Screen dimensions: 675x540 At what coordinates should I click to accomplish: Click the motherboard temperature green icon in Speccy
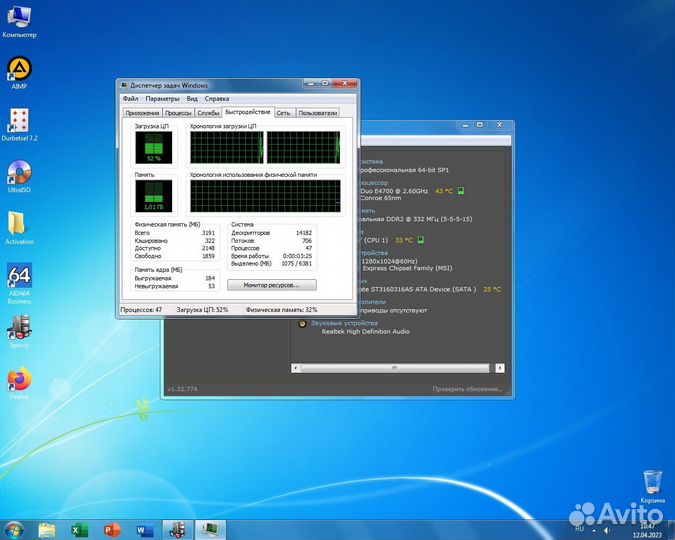coord(421,240)
